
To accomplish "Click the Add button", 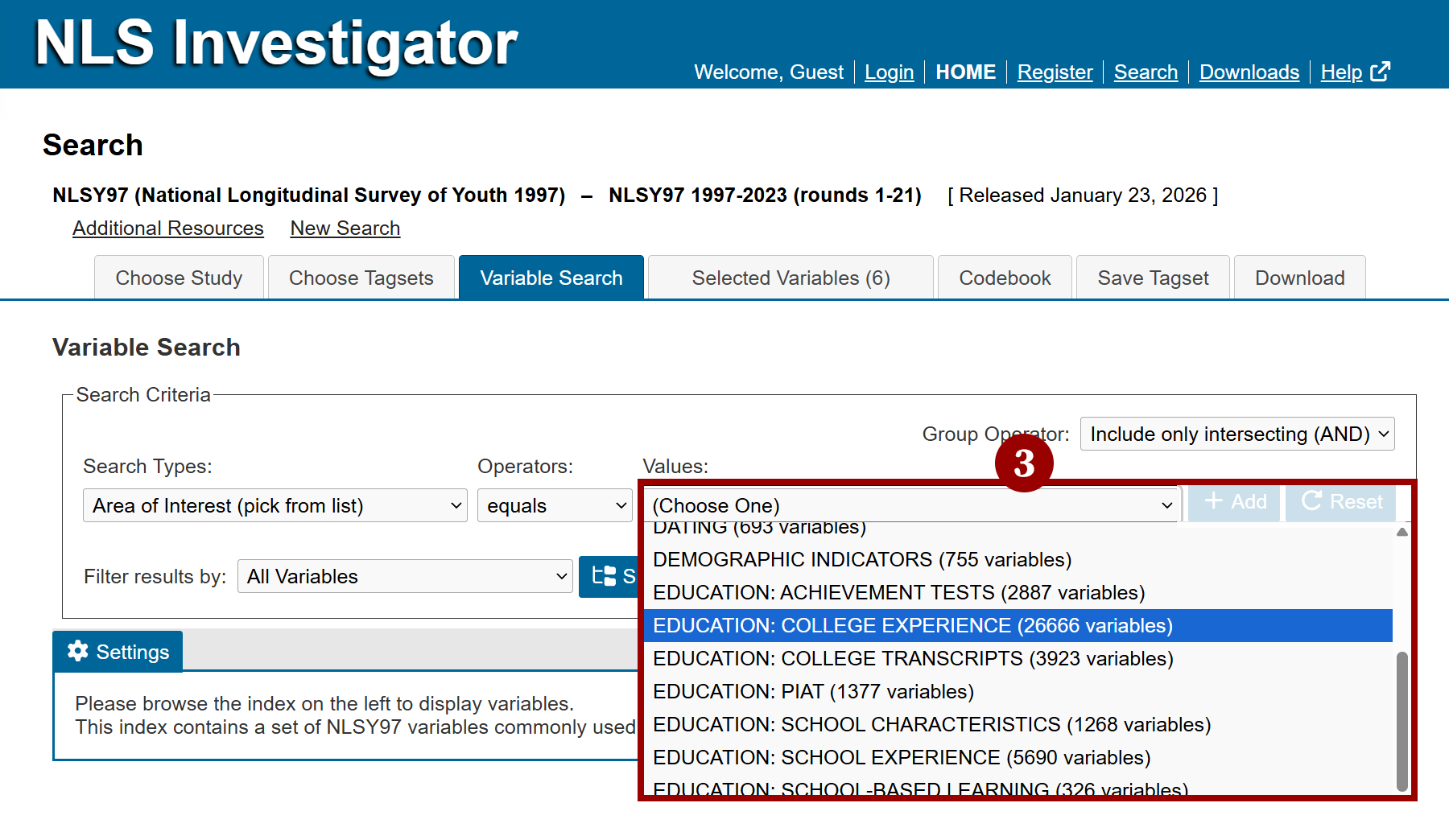I will tap(1234, 501).
